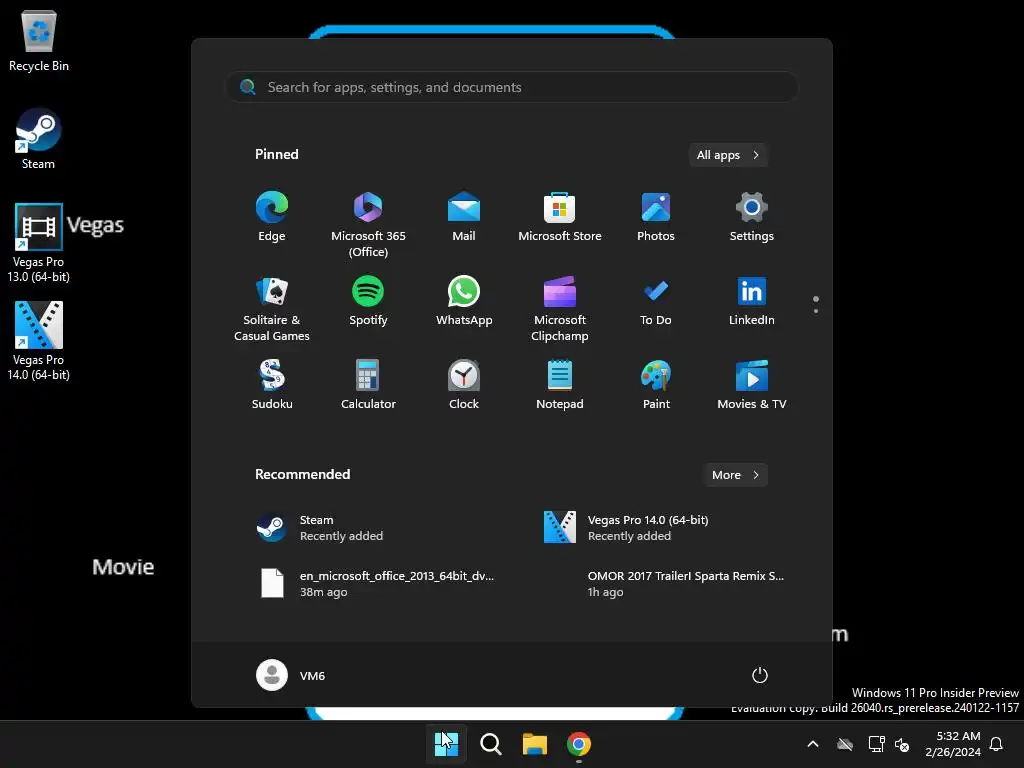This screenshot has height=768, width=1024.
Task: Open the Mail app
Action: pyautogui.click(x=464, y=217)
